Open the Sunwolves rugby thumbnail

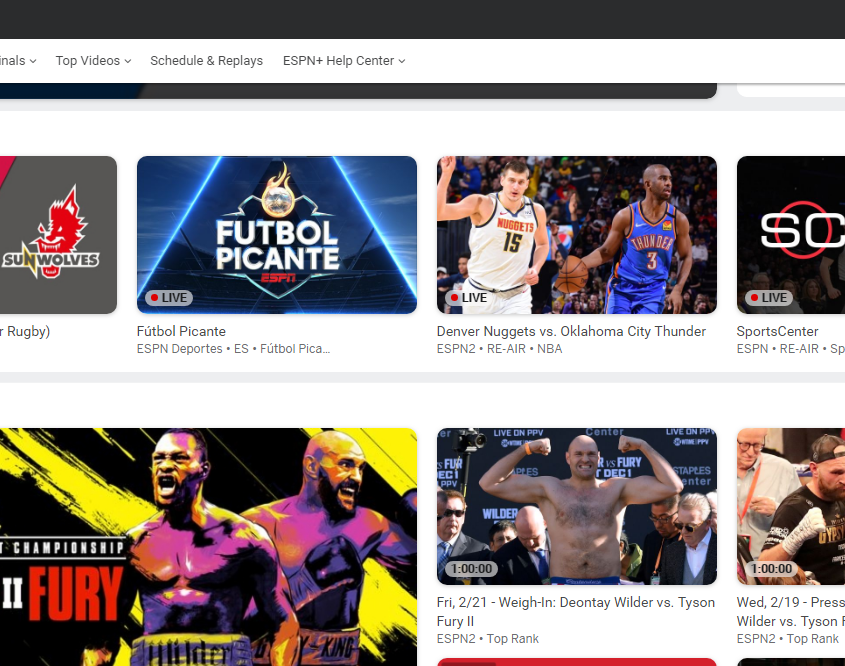click(x=58, y=234)
